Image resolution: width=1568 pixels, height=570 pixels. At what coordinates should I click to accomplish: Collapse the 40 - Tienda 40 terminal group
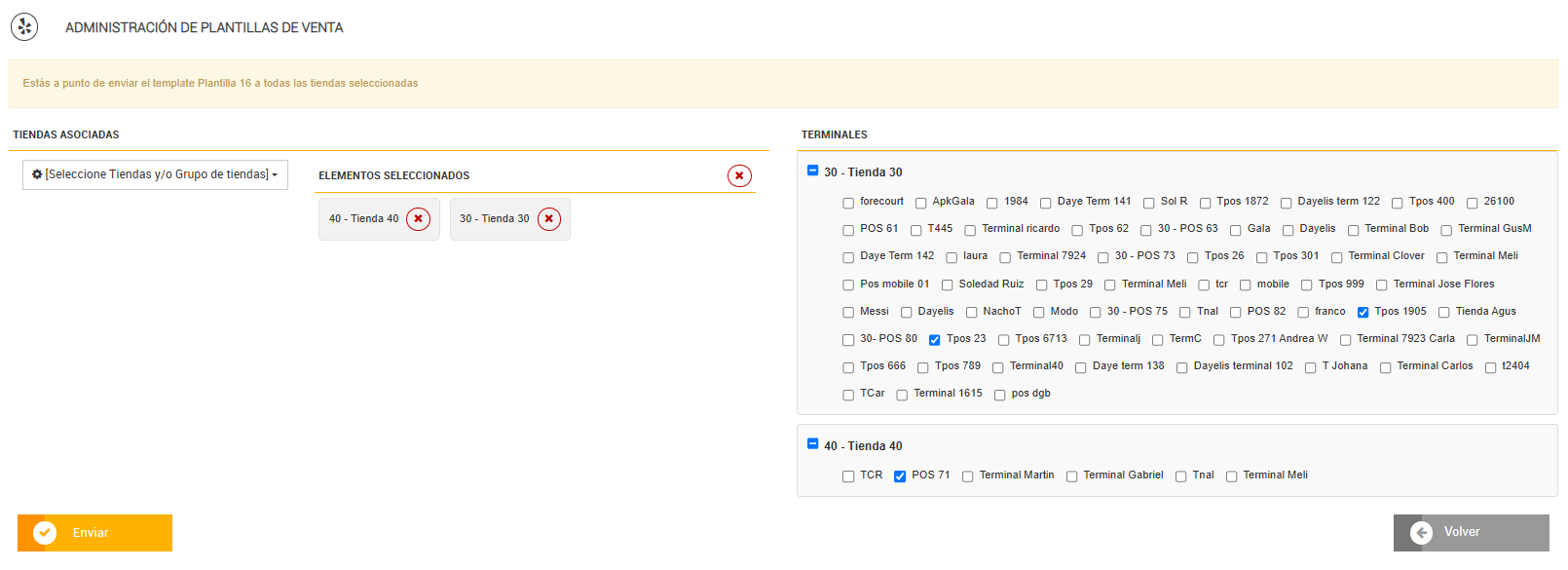(813, 444)
